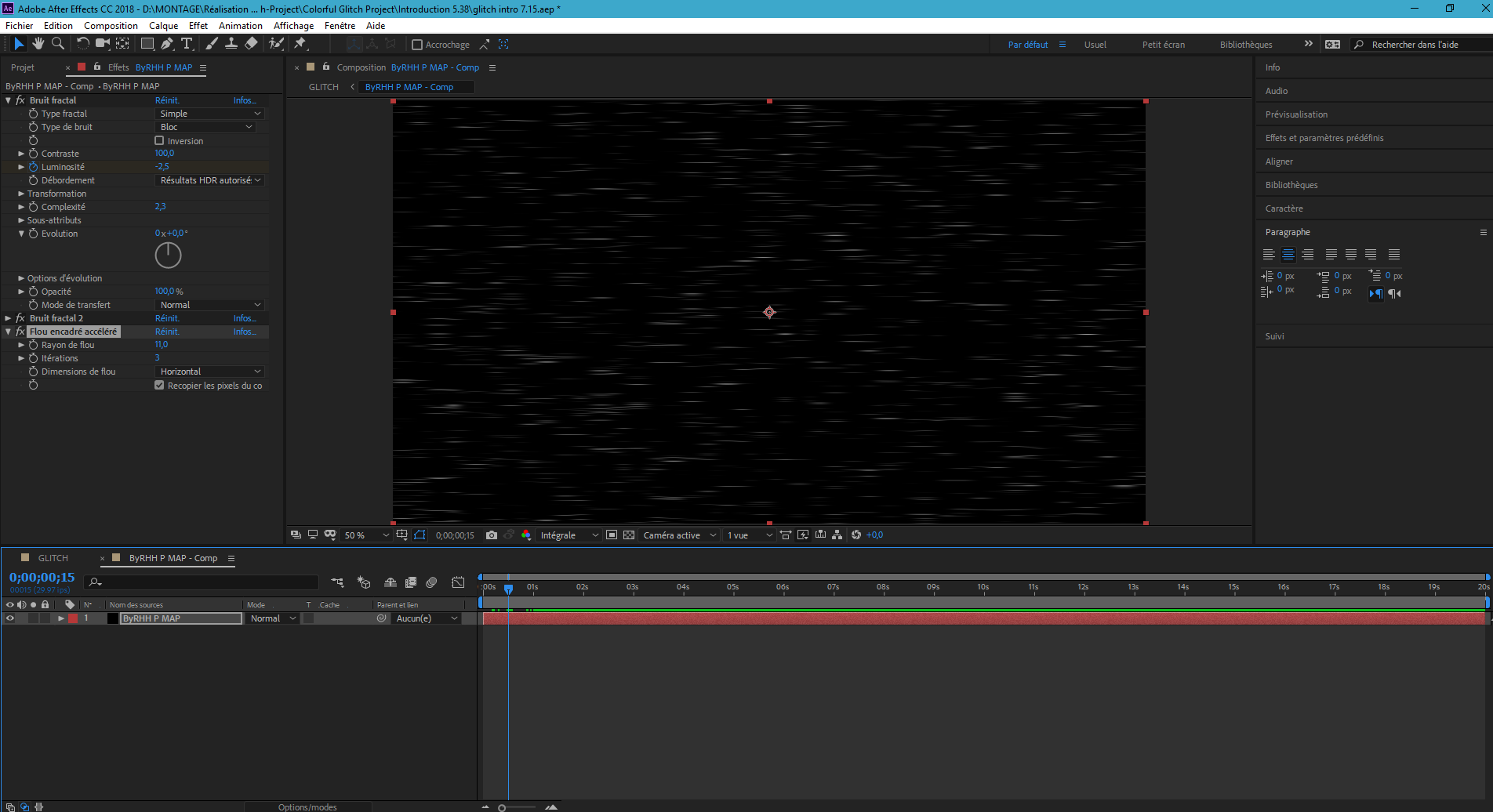This screenshot has height=812, width=1493.
Task: Select the Puppet Pin tool
Action: 300,44
